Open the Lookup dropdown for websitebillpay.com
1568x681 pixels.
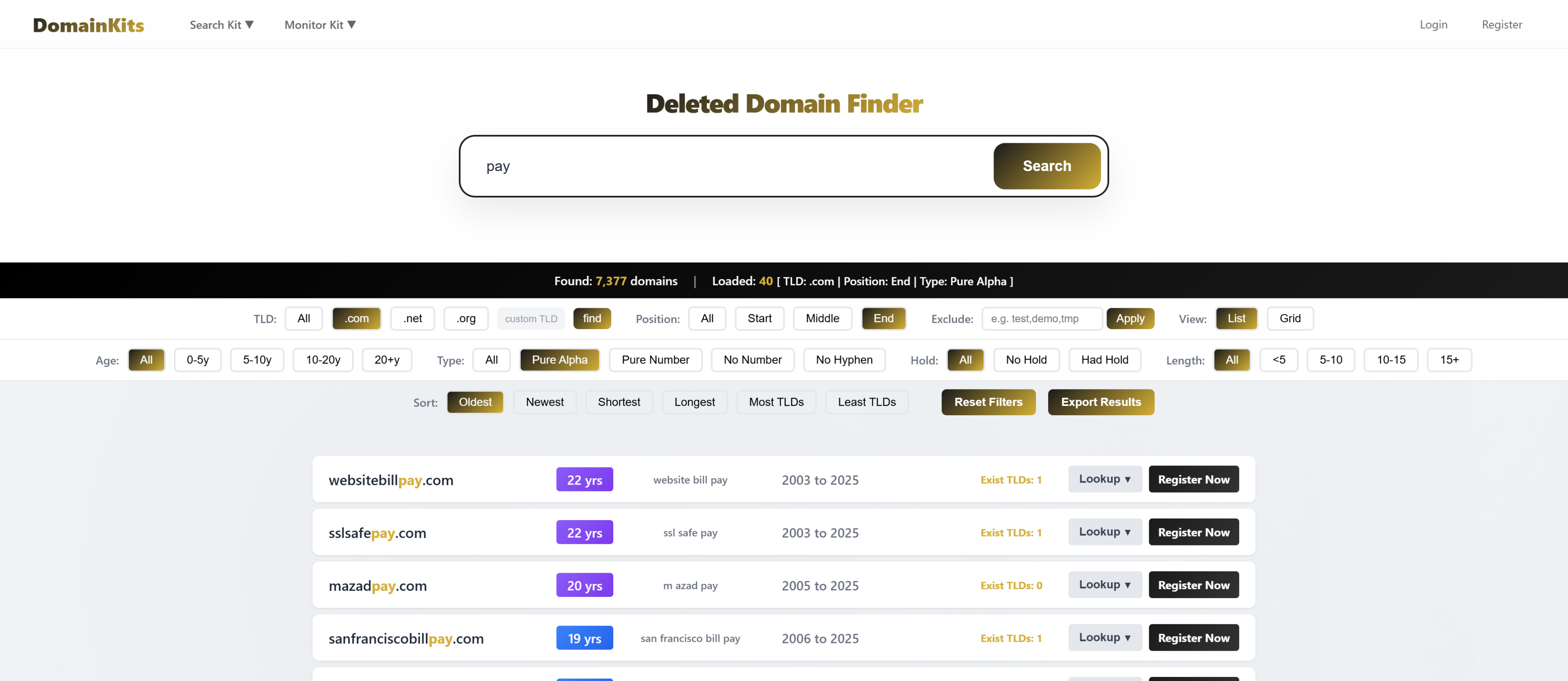point(1104,479)
